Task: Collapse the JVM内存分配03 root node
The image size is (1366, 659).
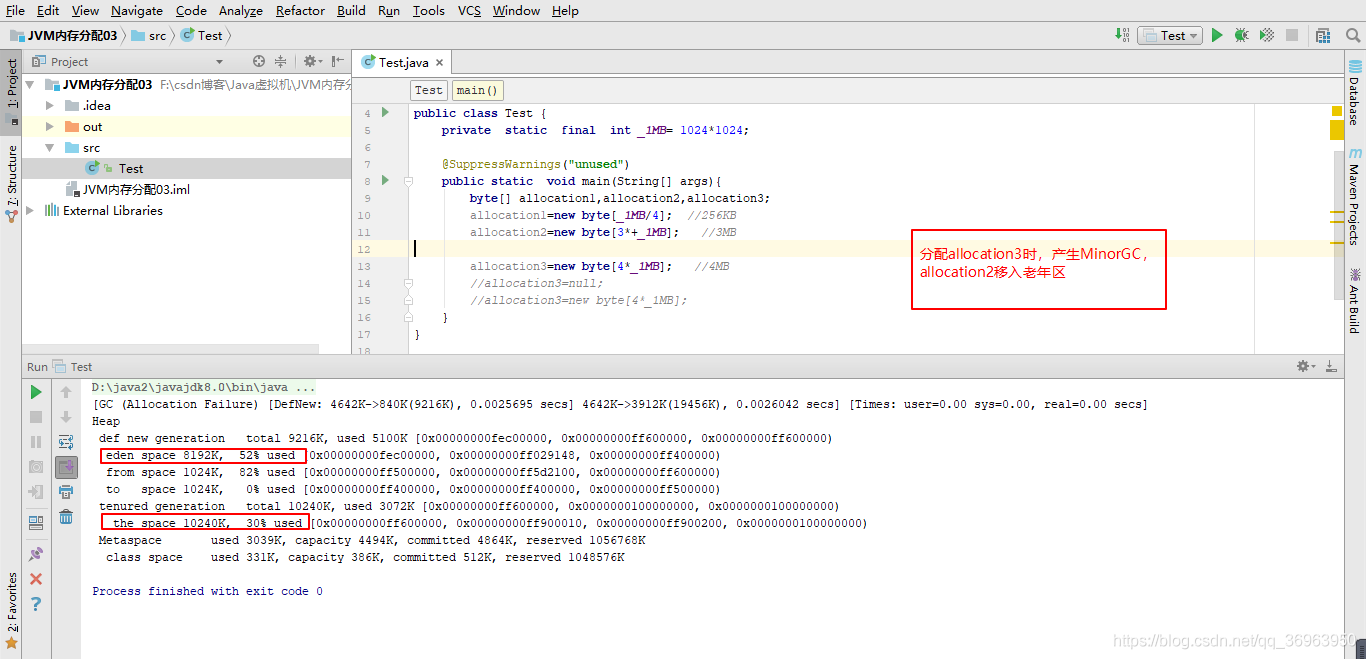Action: coord(30,85)
